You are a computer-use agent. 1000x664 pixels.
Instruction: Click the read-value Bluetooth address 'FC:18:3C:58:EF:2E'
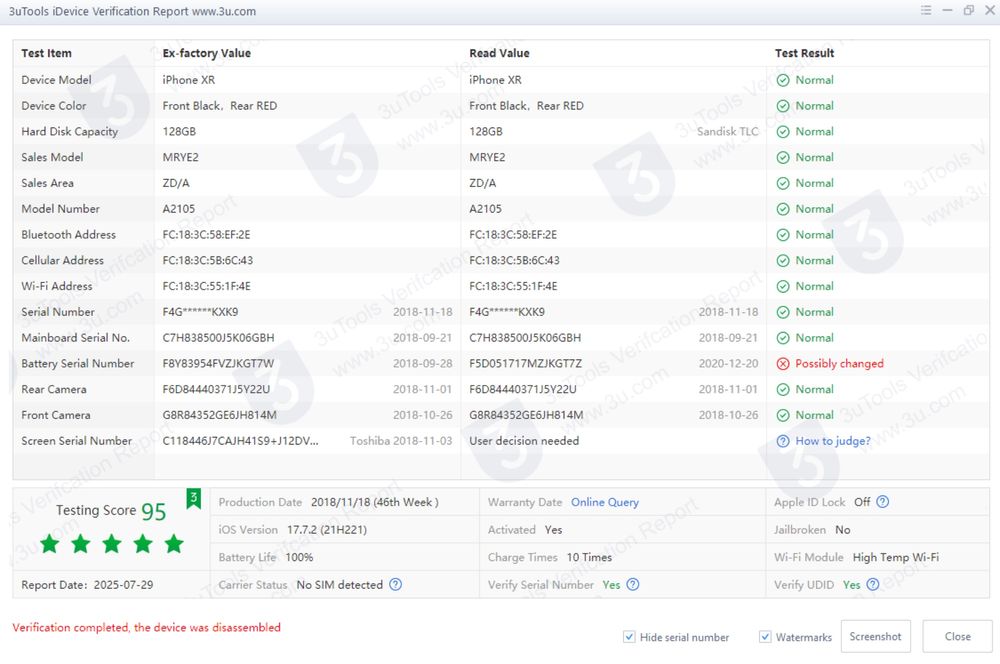pyautogui.click(x=513, y=235)
